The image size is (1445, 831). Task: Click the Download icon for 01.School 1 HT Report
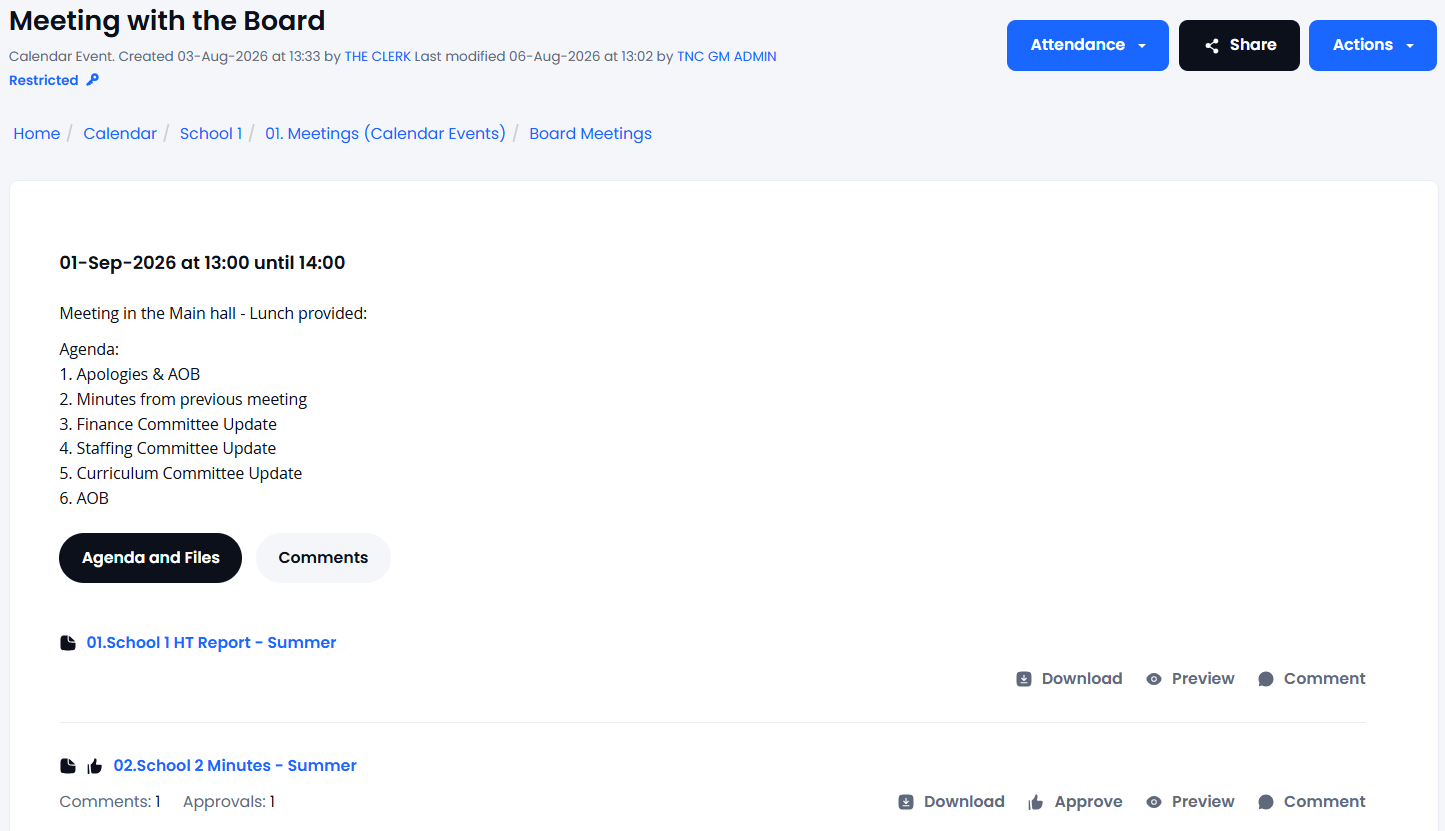[1024, 679]
